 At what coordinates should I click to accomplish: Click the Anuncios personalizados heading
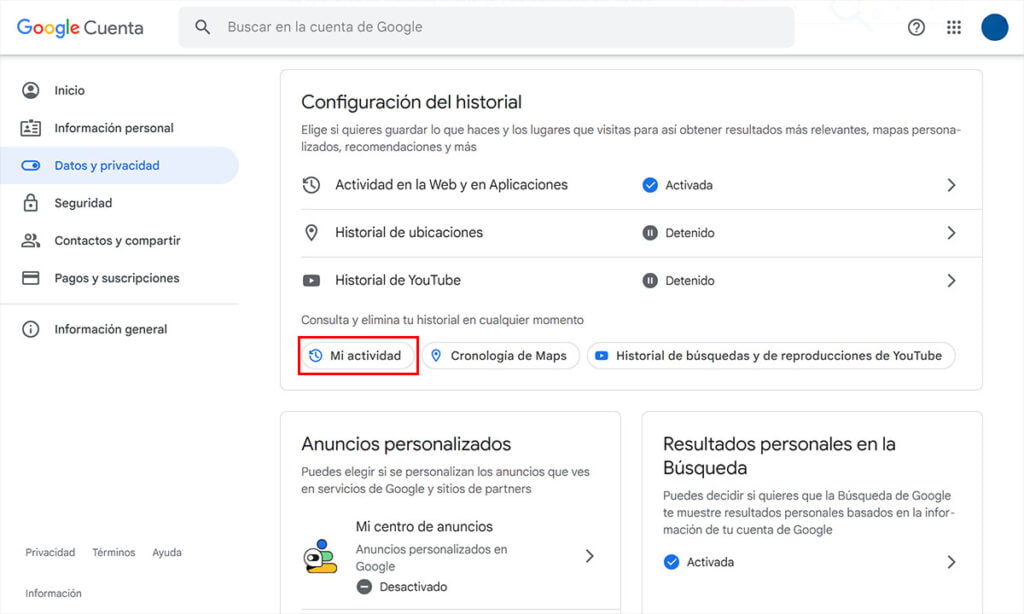406,444
